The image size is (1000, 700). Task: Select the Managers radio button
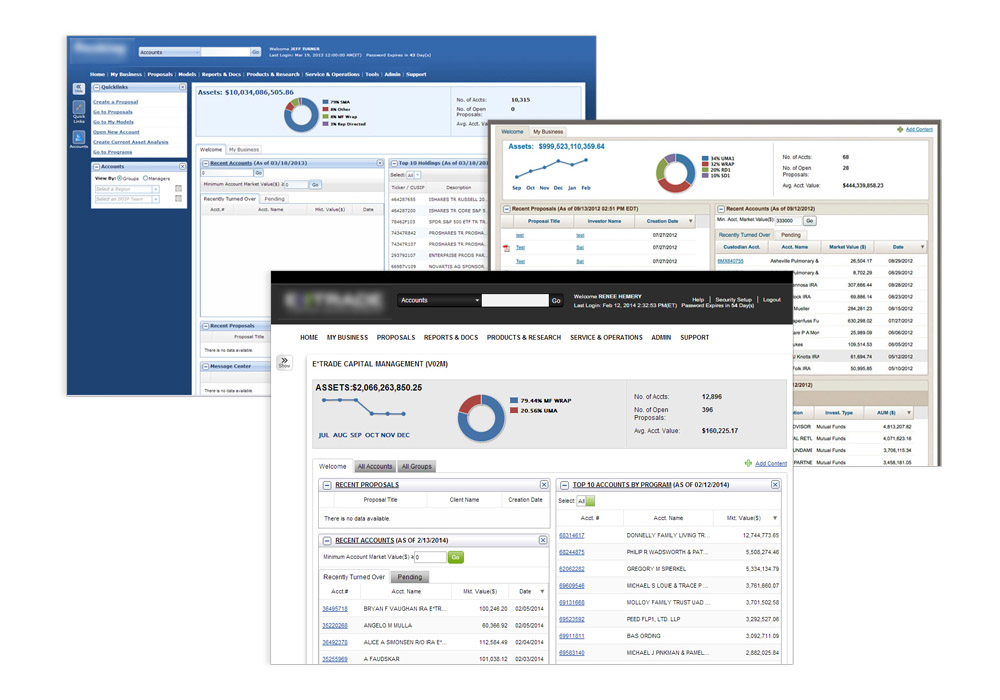pyautogui.click(x=145, y=179)
